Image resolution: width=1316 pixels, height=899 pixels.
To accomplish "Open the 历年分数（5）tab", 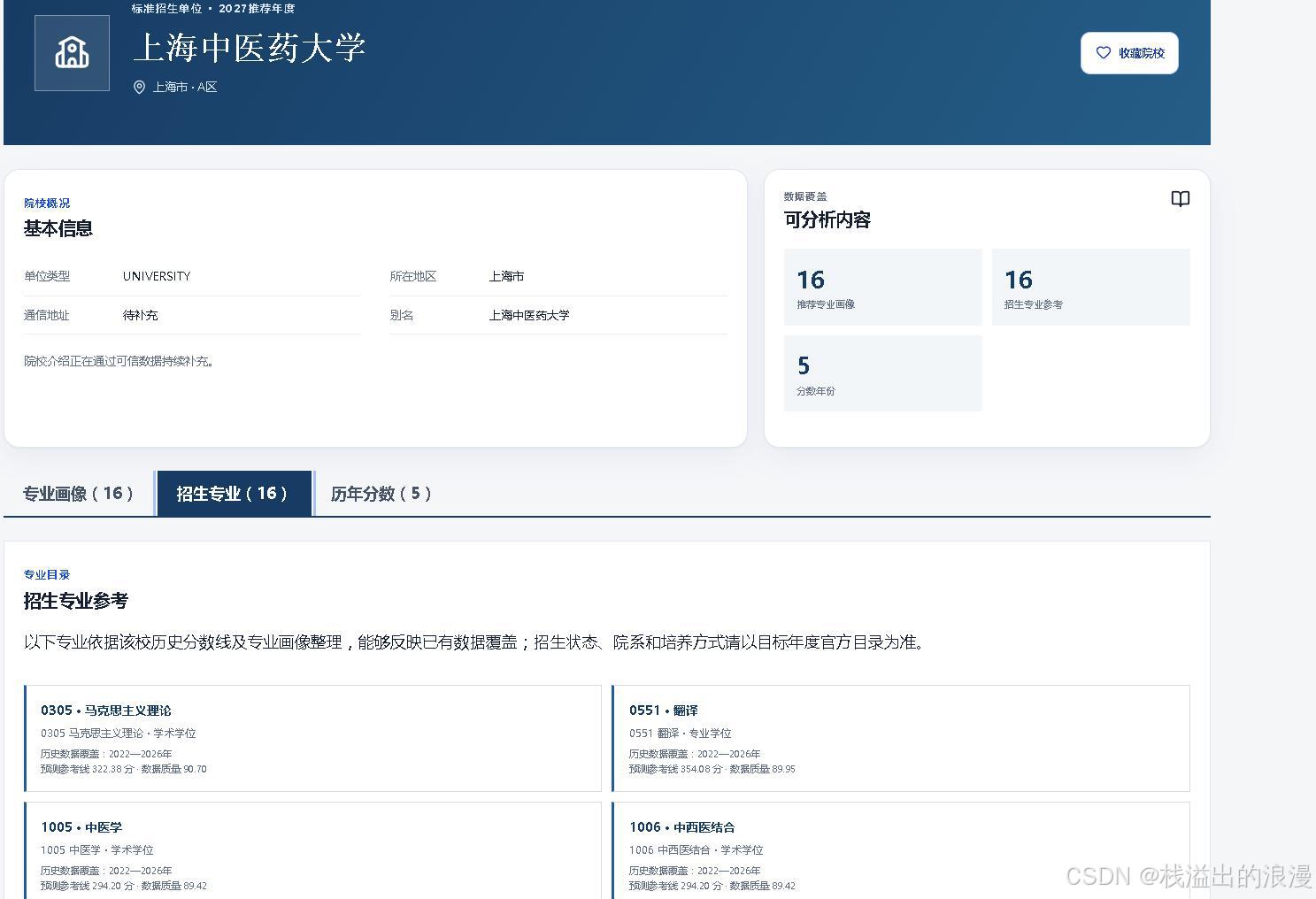I will 381,494.
